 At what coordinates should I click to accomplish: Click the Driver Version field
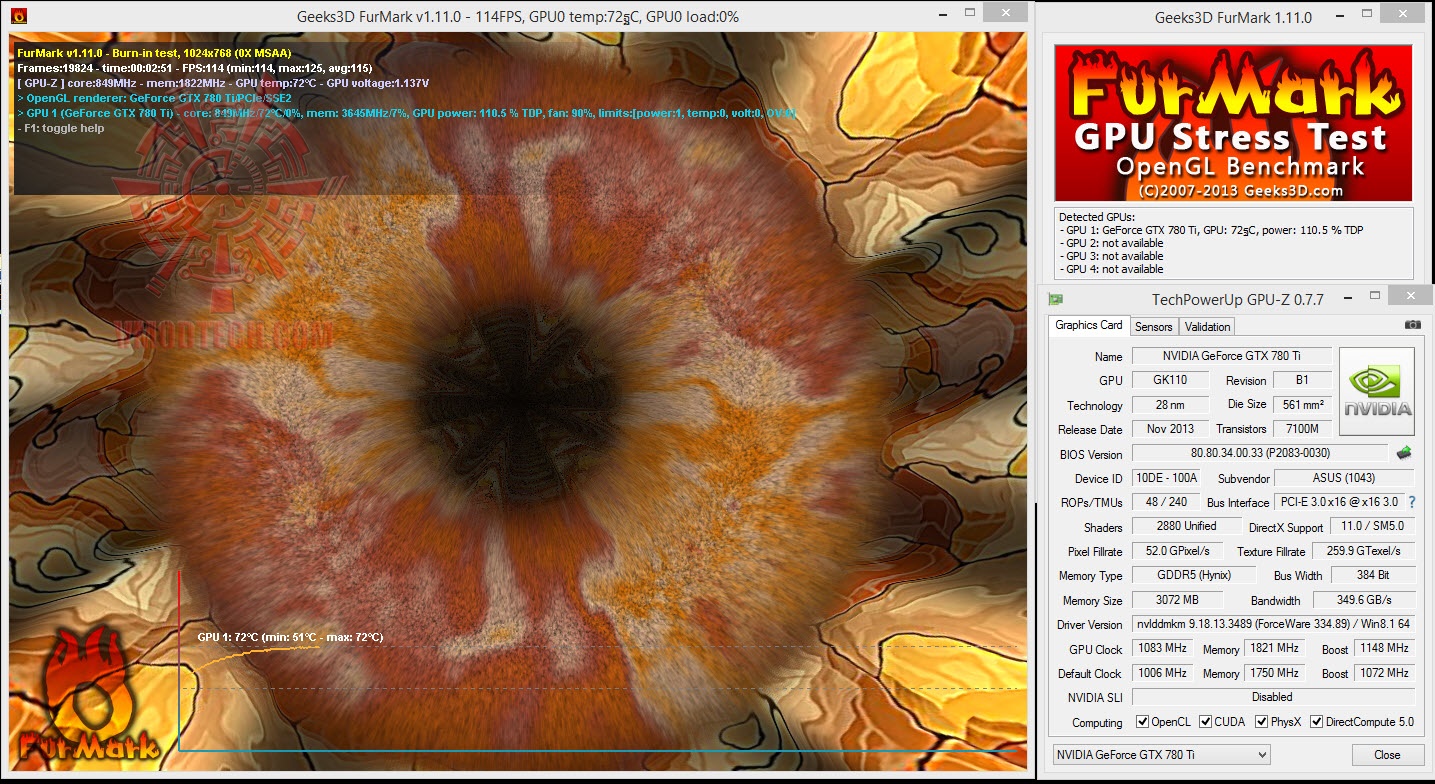[1273, 624]
